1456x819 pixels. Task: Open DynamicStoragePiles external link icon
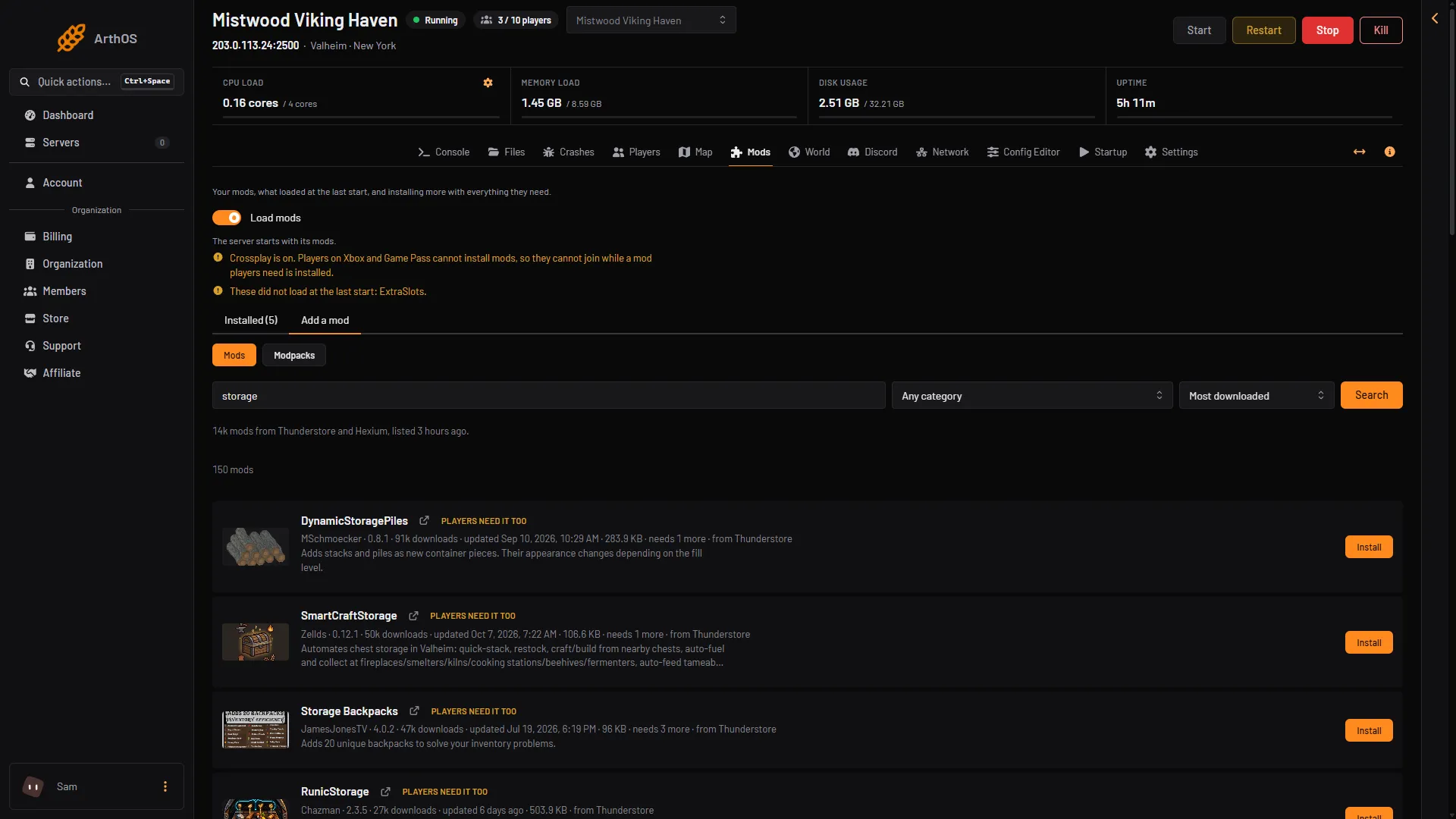click(425, 521)
